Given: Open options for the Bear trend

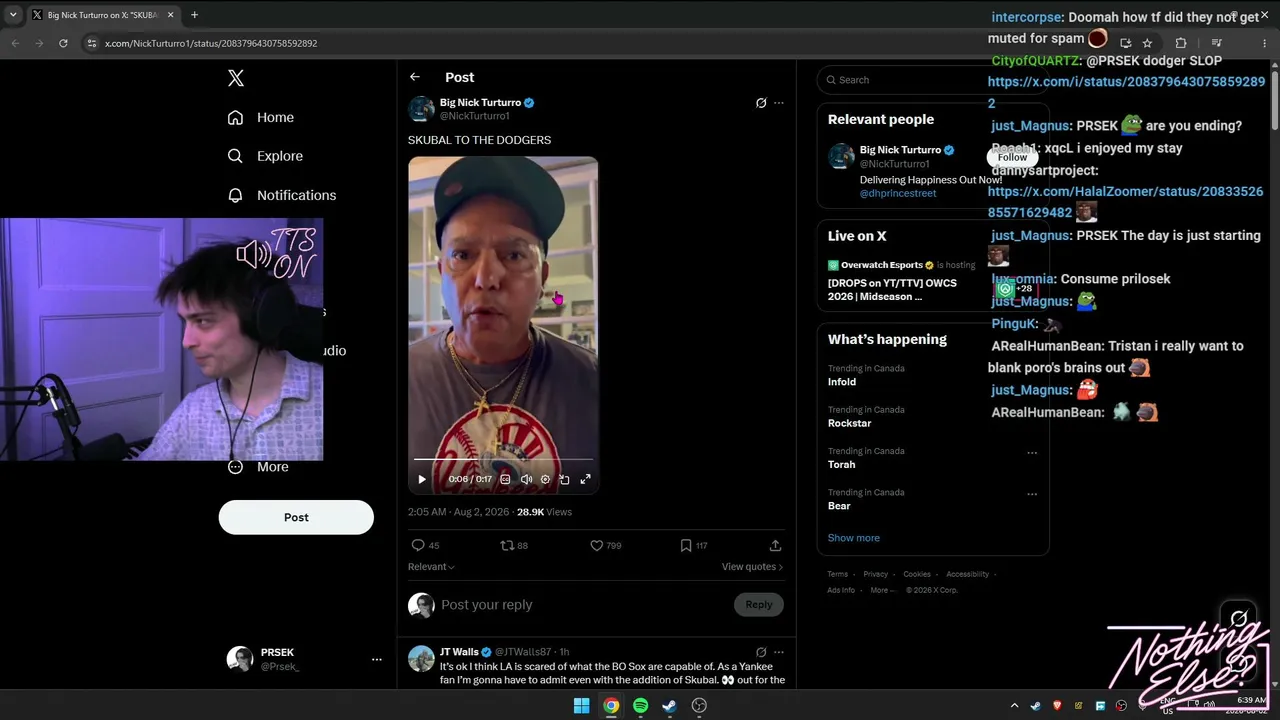Looking at the screenshot, I should click(x=1032, y=493).
